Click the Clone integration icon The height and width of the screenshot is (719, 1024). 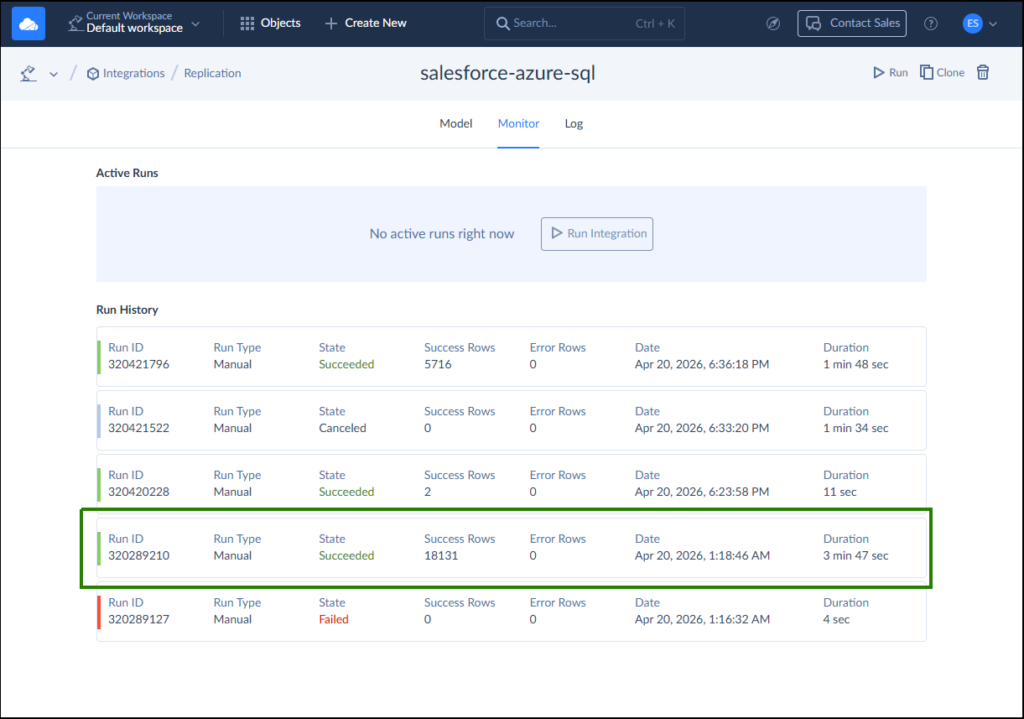pos(927,72)
